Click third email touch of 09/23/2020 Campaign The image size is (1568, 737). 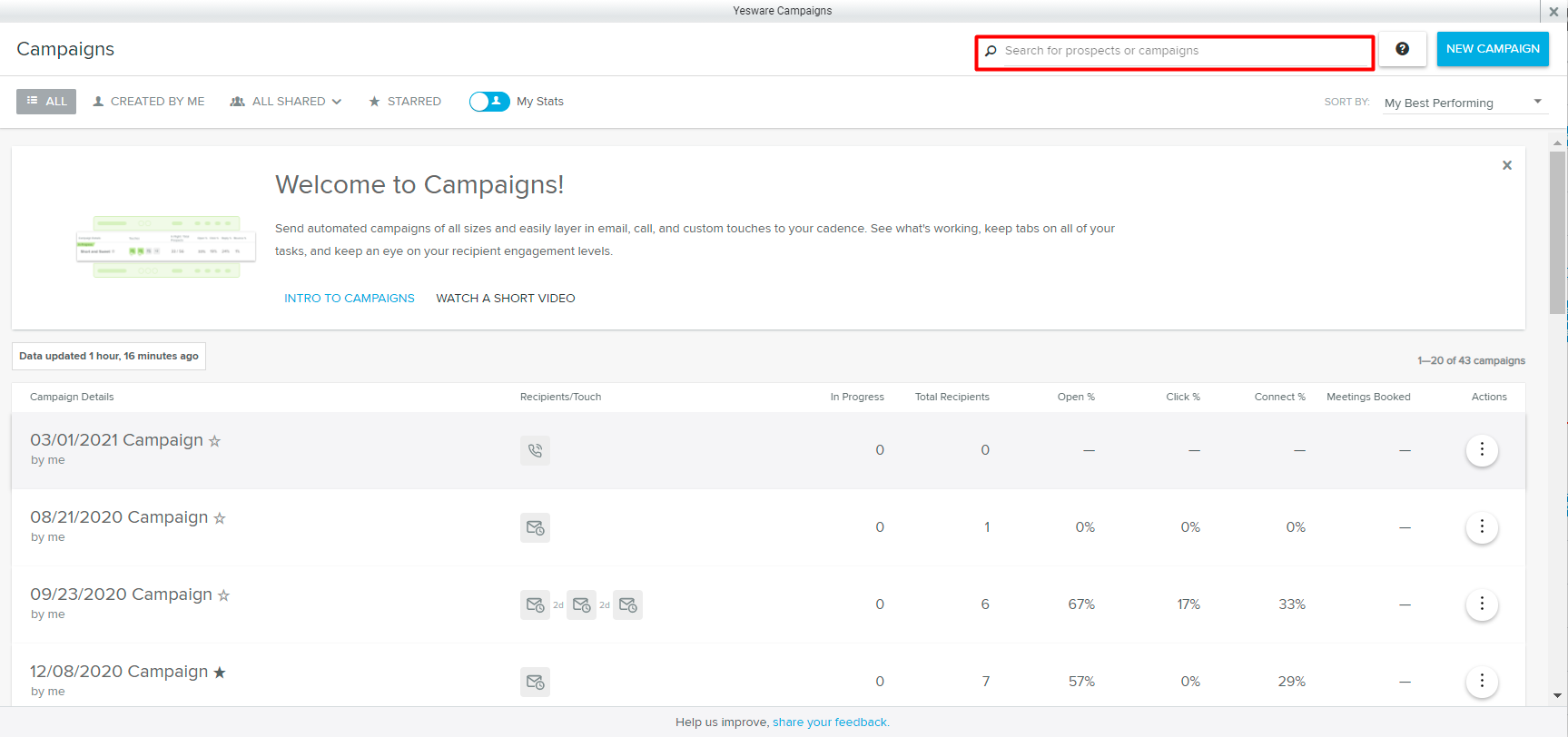(627, 604)
